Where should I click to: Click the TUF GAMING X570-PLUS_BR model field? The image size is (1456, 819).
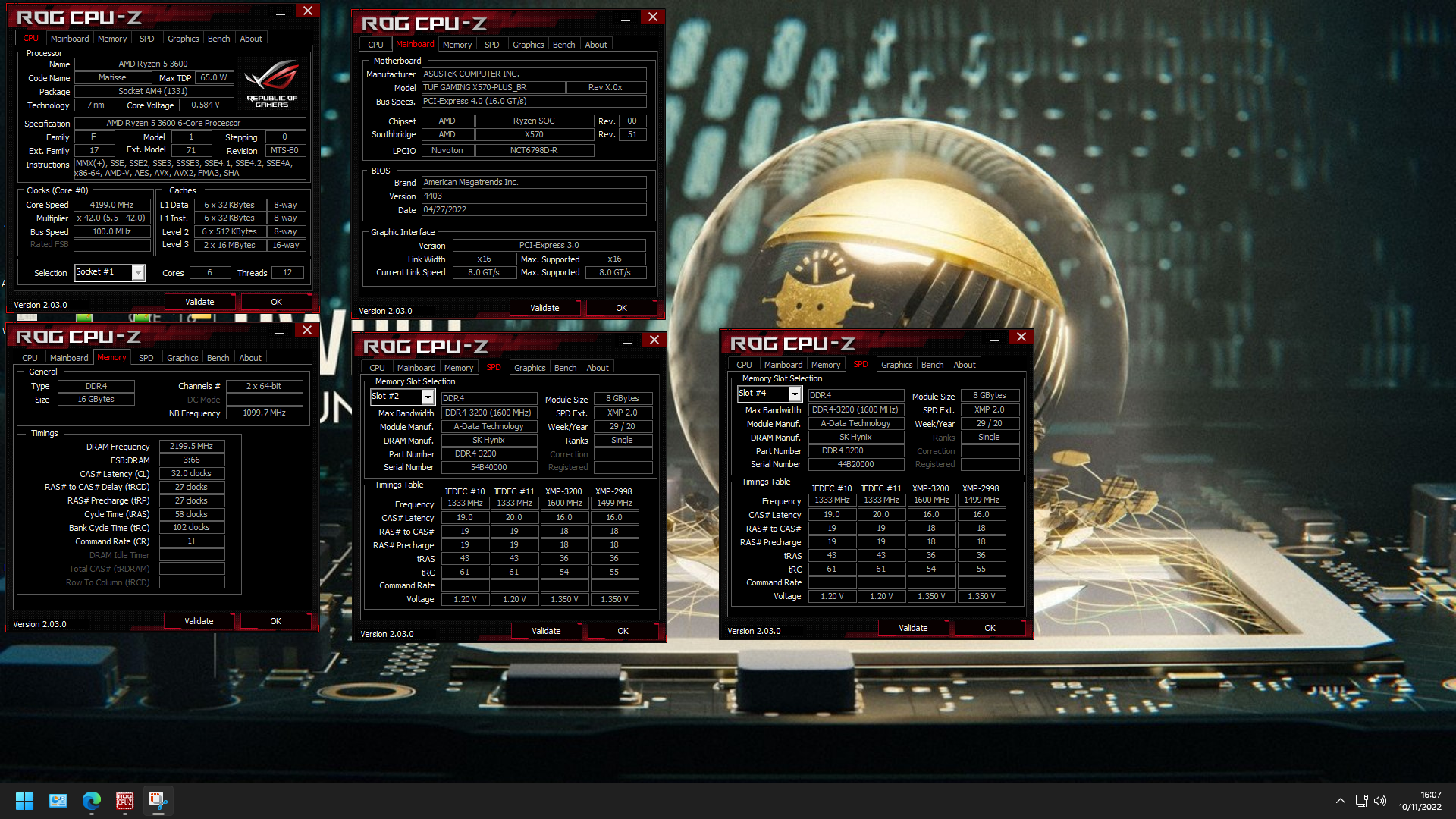pos(493,87)
